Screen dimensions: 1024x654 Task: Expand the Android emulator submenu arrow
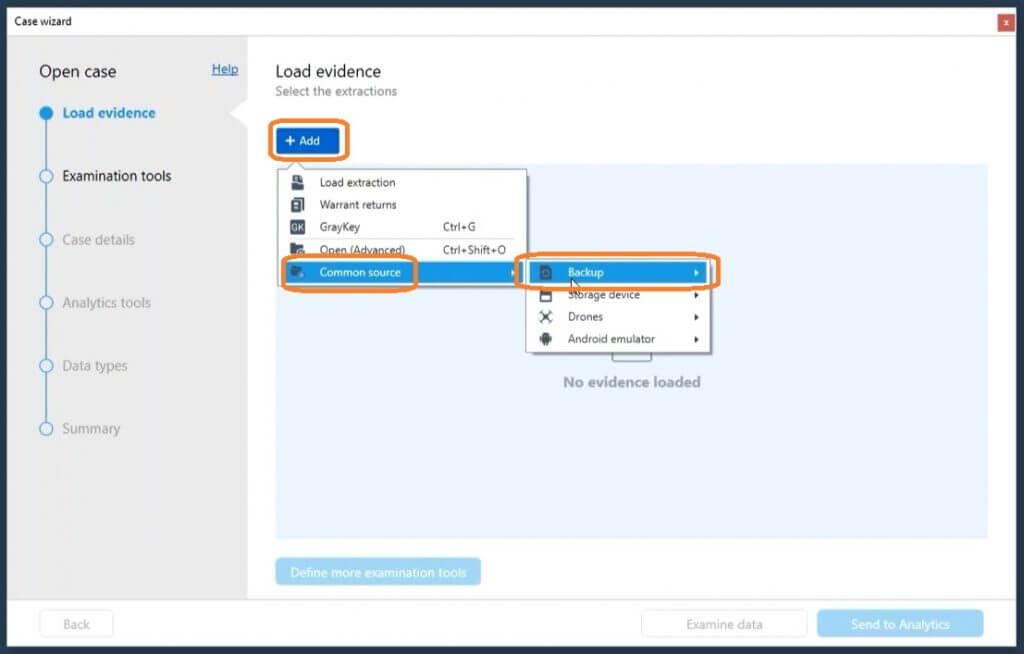point(696,339)
